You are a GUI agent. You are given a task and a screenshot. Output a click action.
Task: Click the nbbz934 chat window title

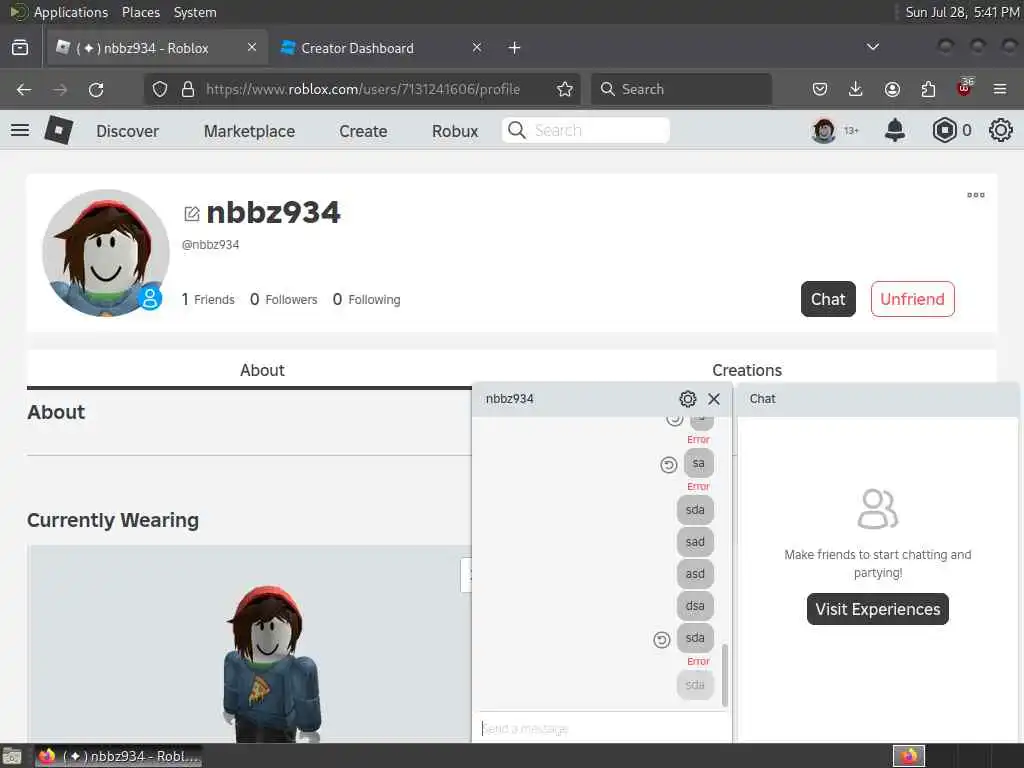tap(509, 399)
